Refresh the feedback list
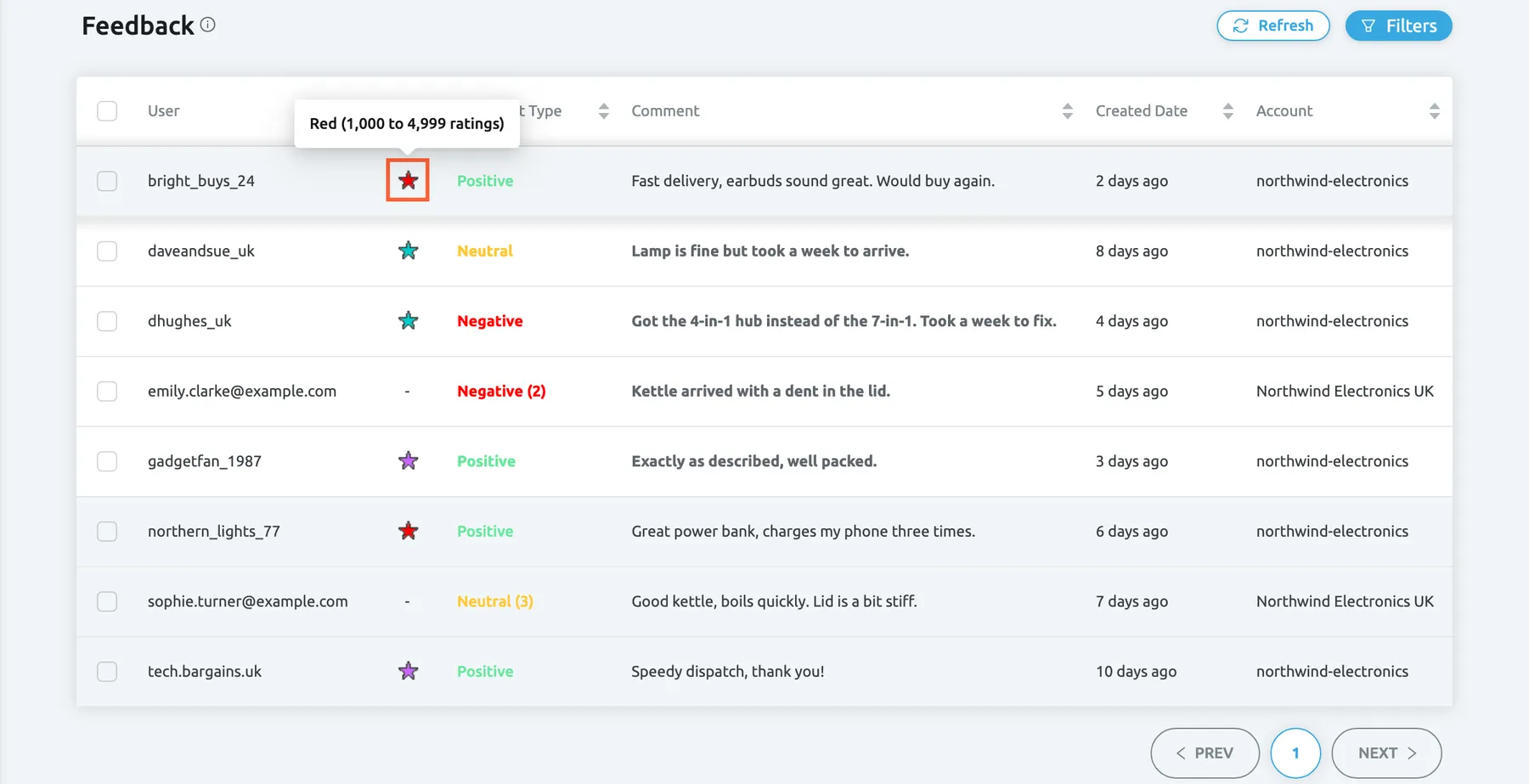1529x784 pixels. pyautogui.click(x=1272, y=25)
